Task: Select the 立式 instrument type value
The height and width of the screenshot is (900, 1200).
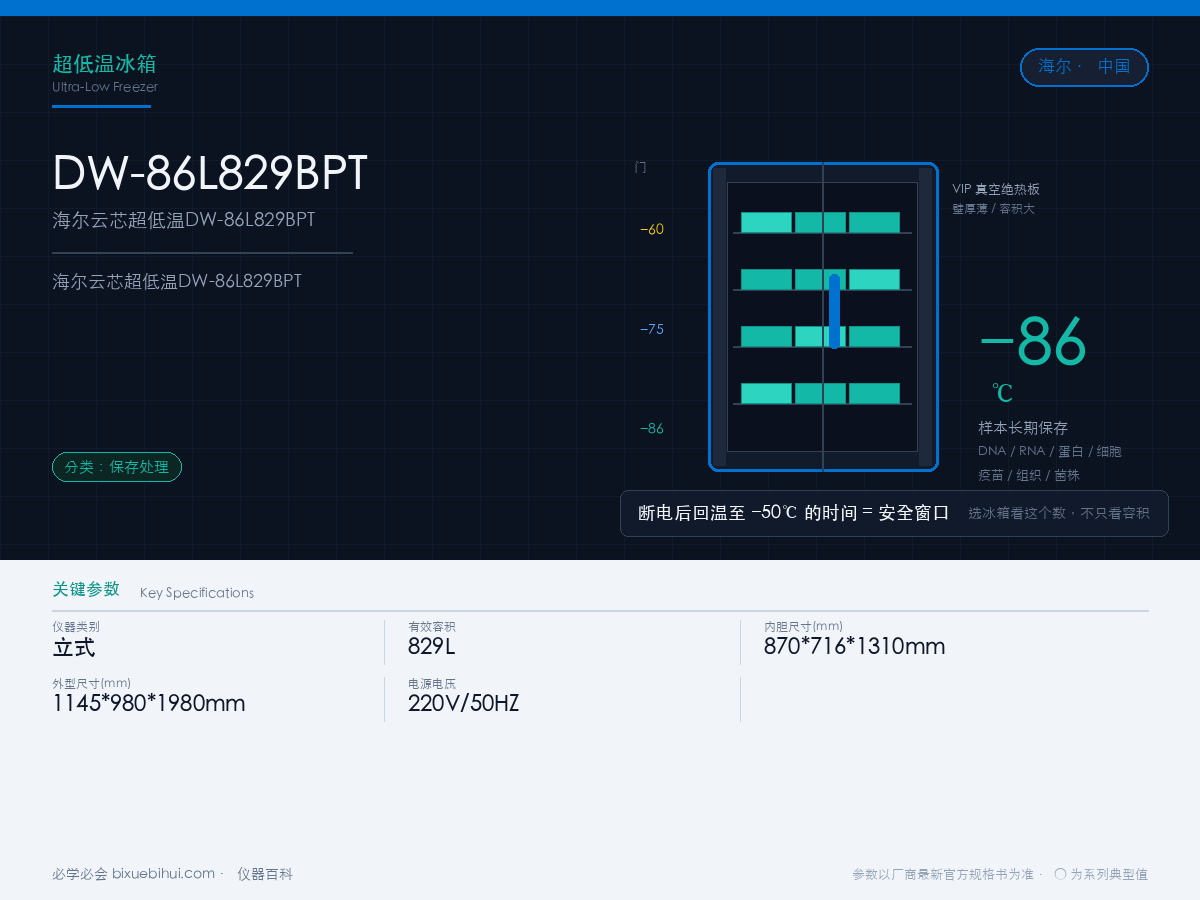Action: pyautogui.click(x=74, y=647)
